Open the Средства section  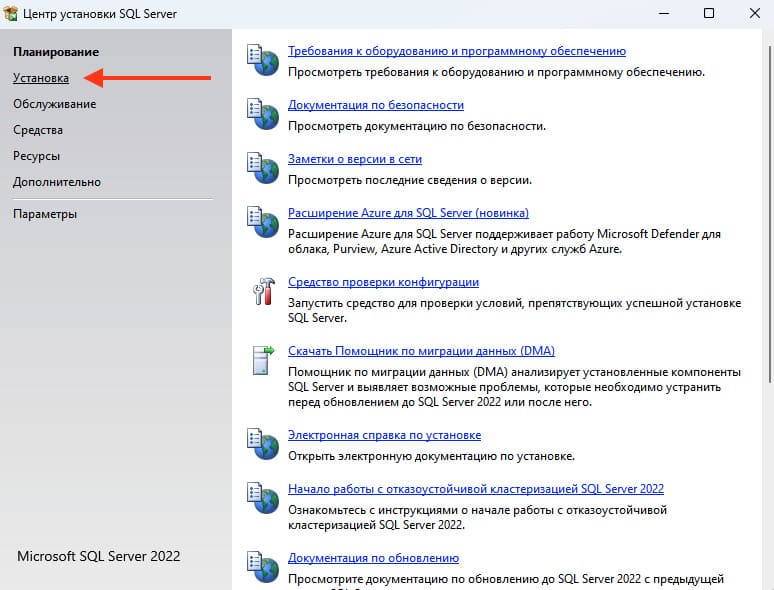pos(38,130)
